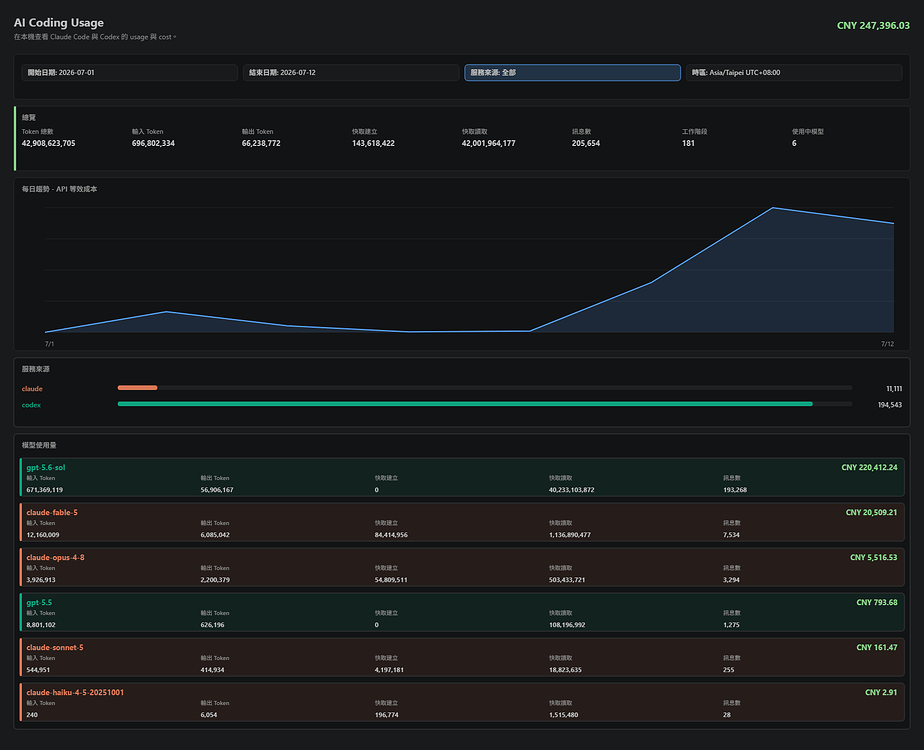Viewport: 924px width, 750px height.
Task: Click the 快取讀取 value 42,001,964,177
Action: [x=489, y=143]
